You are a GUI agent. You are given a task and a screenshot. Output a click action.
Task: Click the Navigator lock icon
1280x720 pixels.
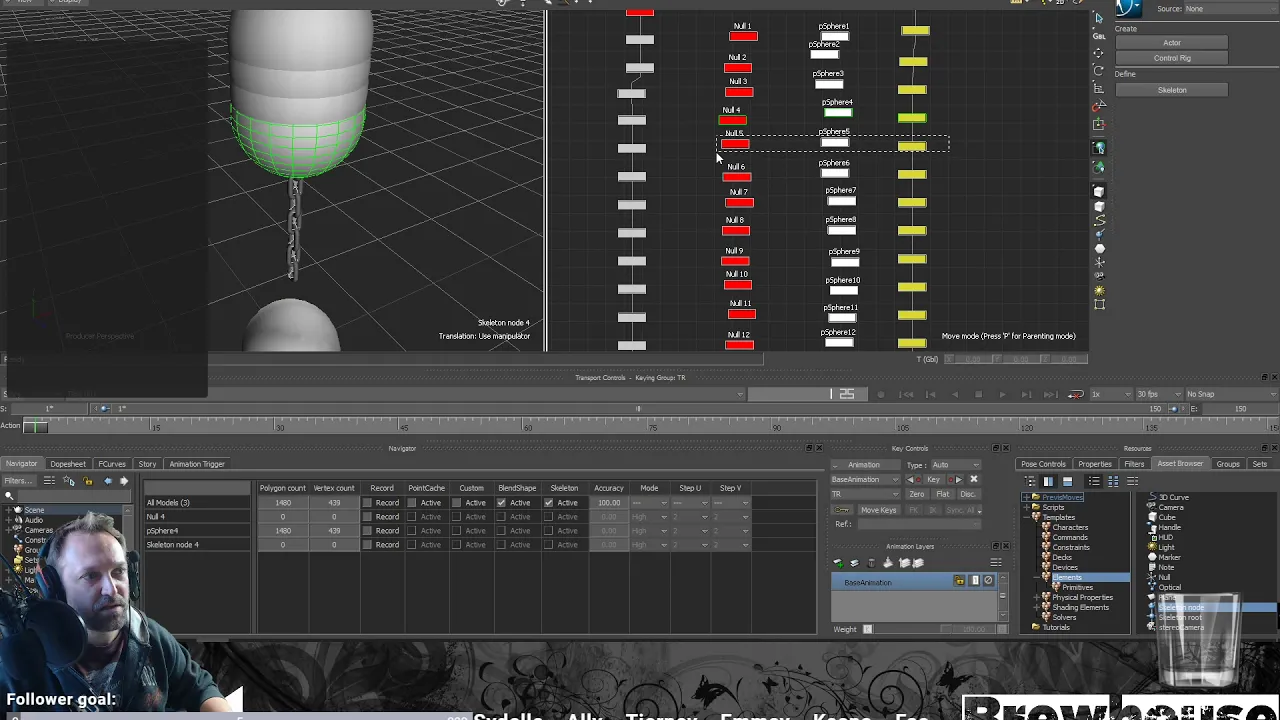coord(88,481)
